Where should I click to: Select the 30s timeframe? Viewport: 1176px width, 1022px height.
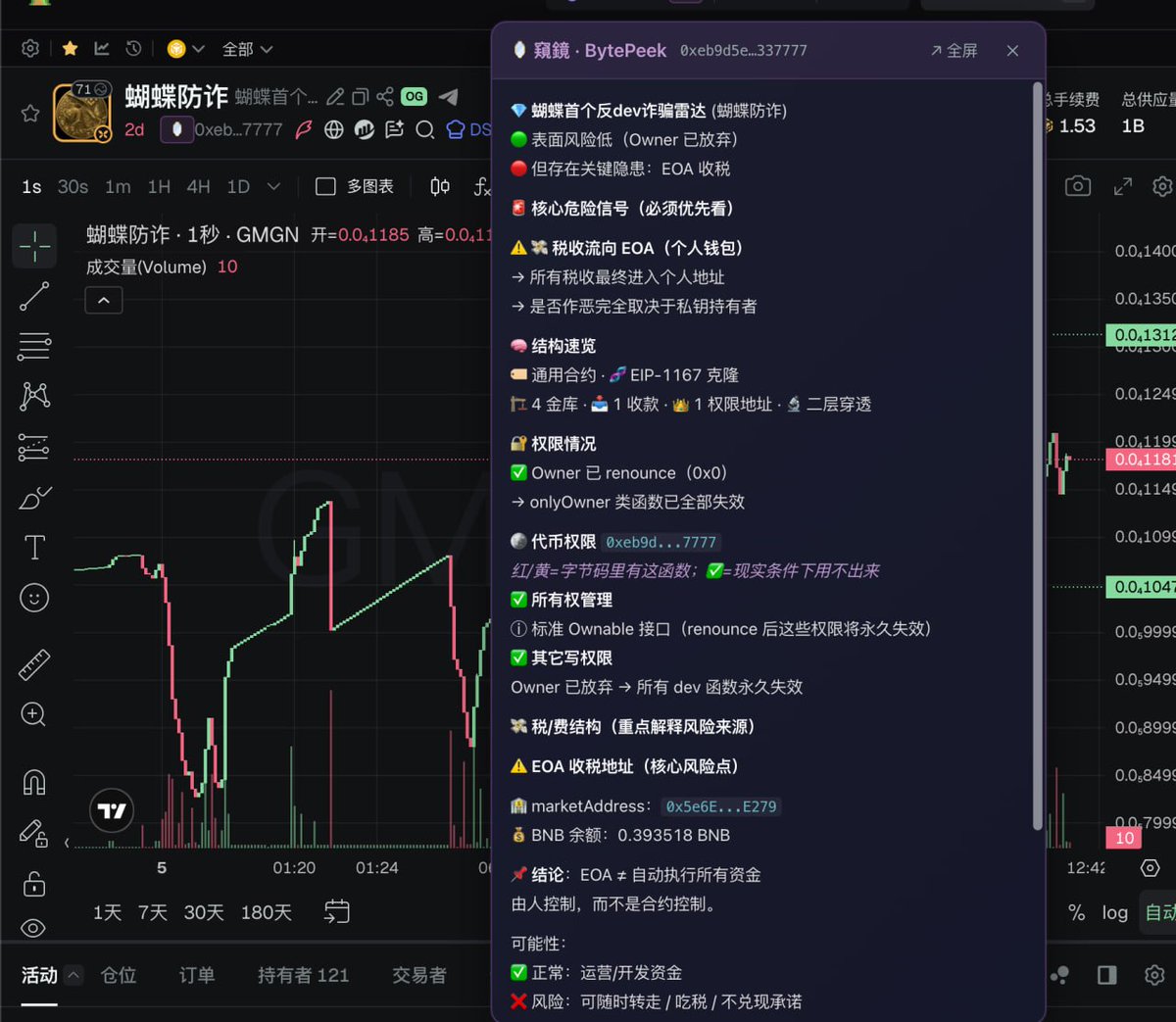click(73, 186)
